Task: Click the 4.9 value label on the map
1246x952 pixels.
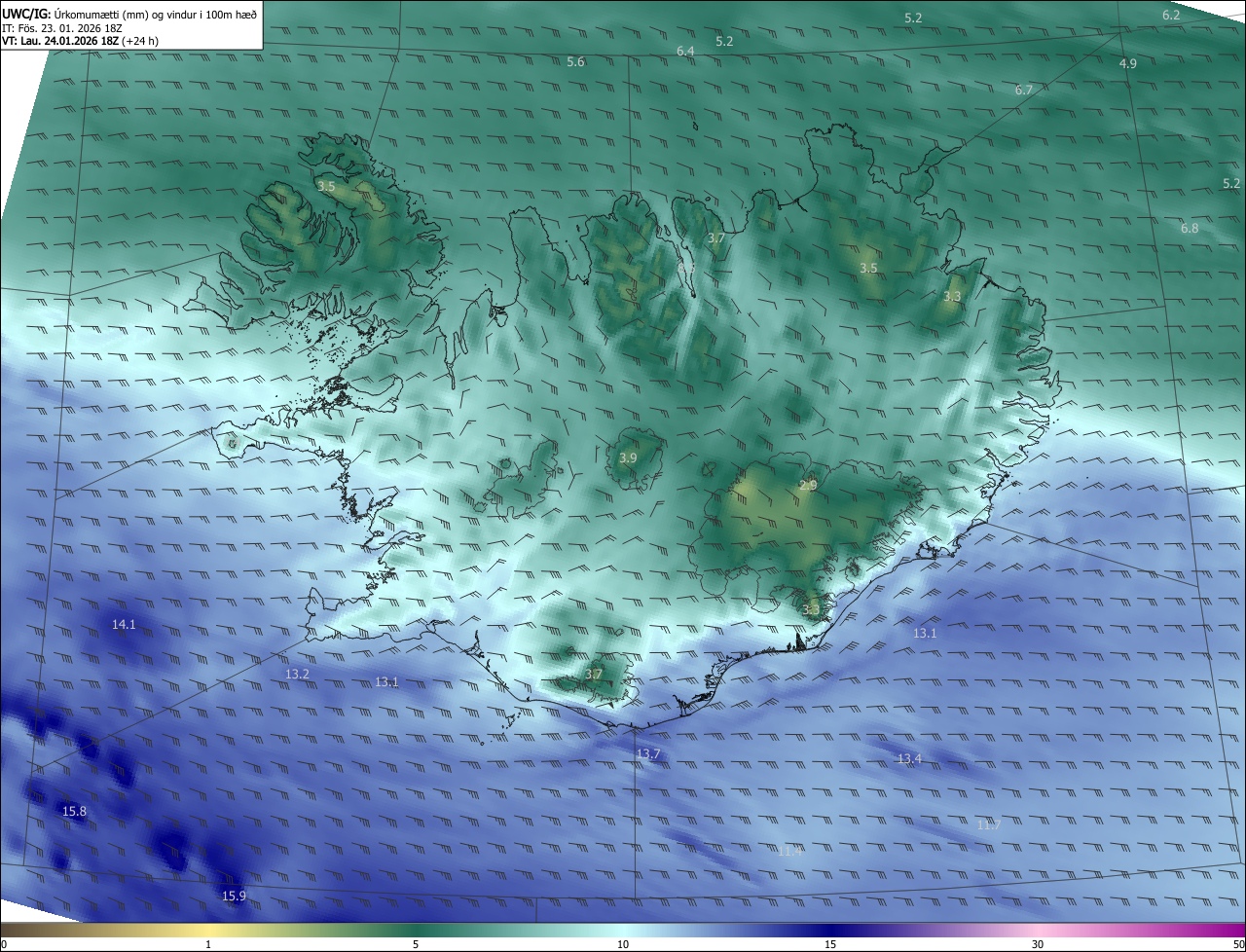Action: click(x=1127, y=63)
